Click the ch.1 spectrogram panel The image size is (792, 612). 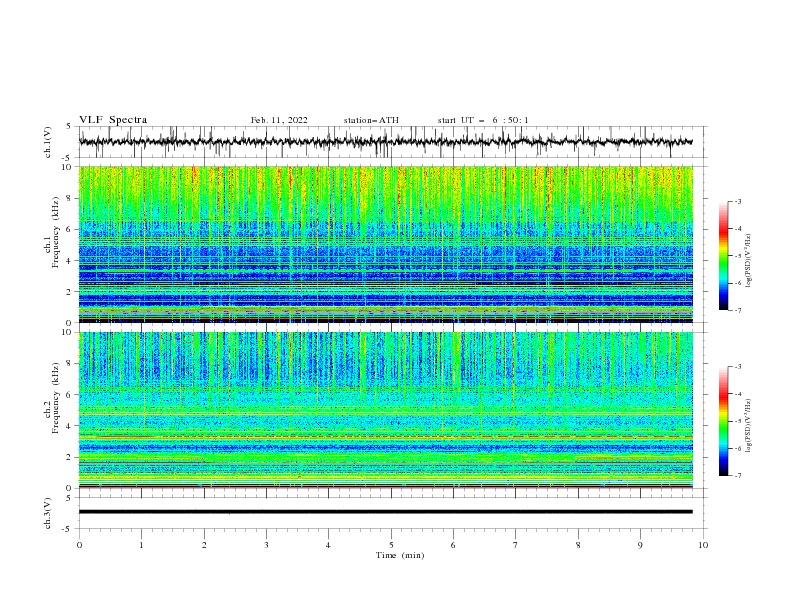tap(385, 244)
